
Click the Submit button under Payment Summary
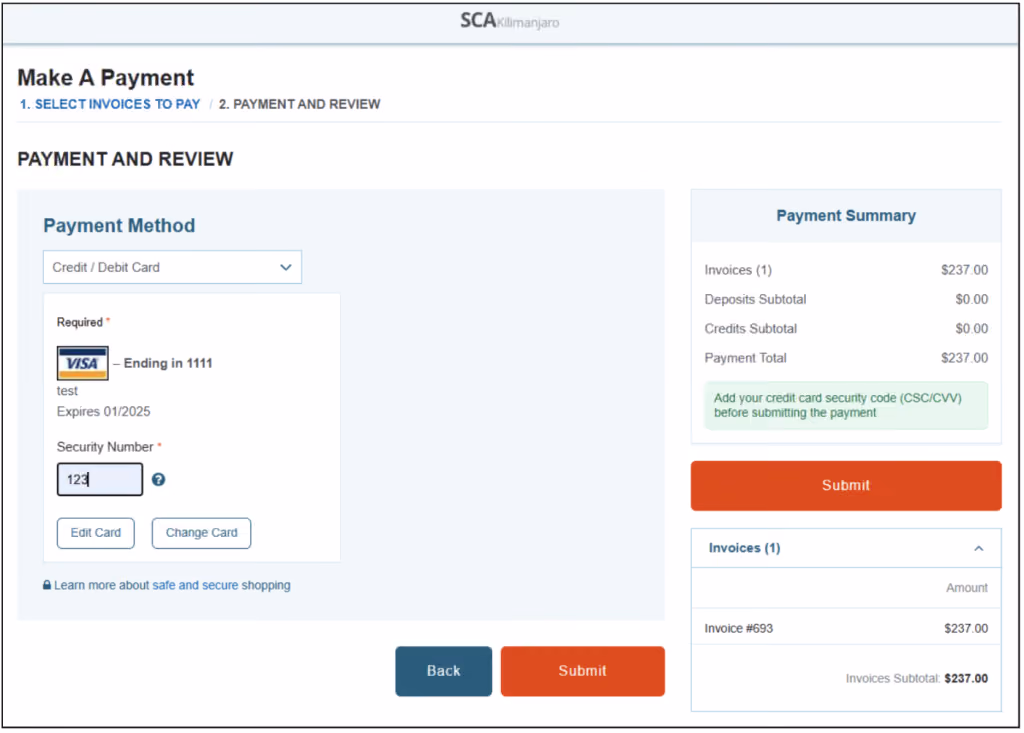tap(846, 485)
